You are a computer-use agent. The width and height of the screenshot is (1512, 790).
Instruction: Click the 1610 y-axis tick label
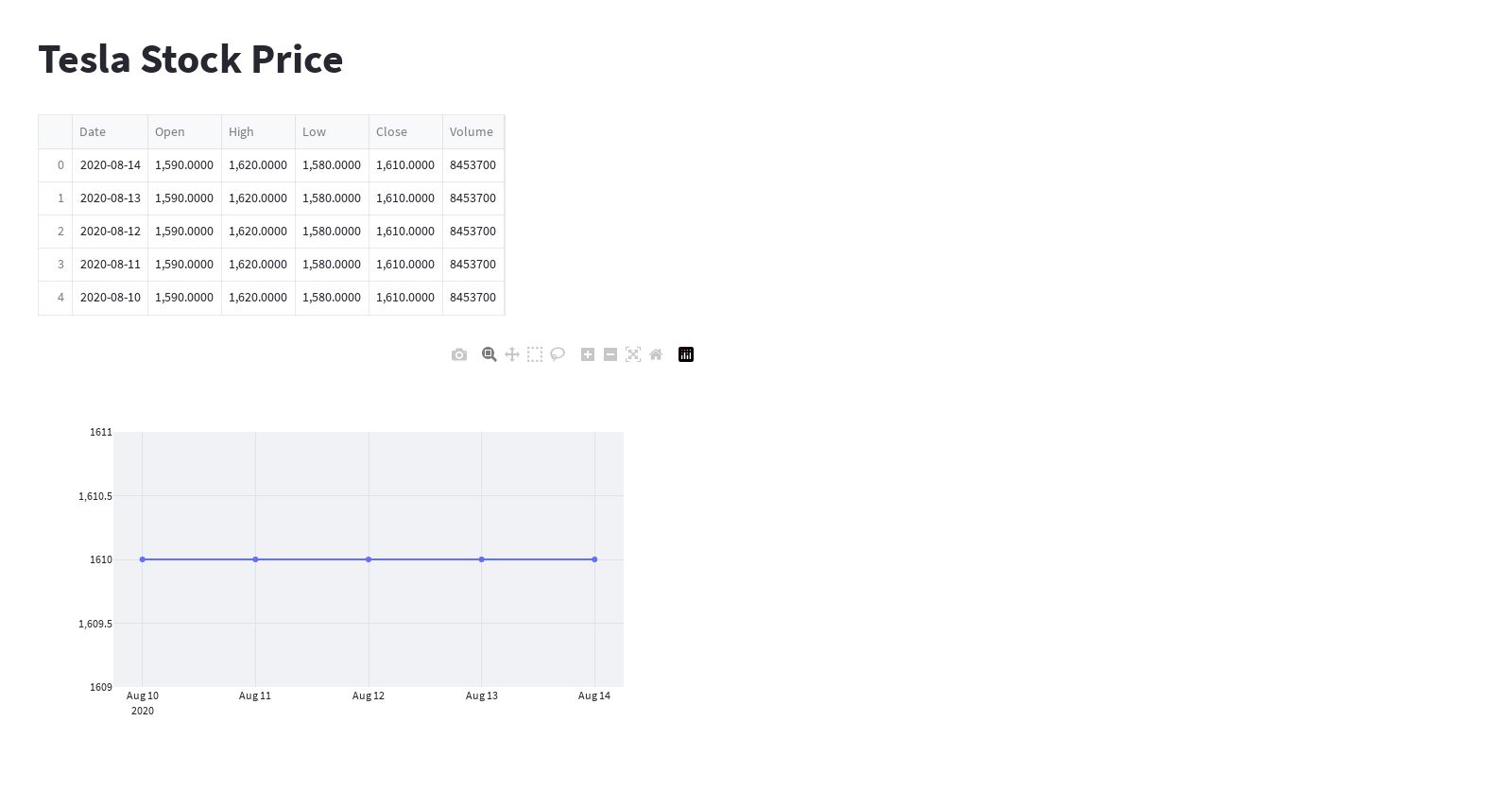click(101, 559)
